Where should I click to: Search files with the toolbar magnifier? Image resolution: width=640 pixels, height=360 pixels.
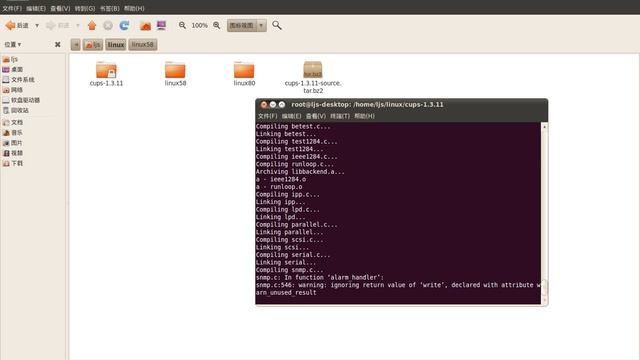pos(277,25)
